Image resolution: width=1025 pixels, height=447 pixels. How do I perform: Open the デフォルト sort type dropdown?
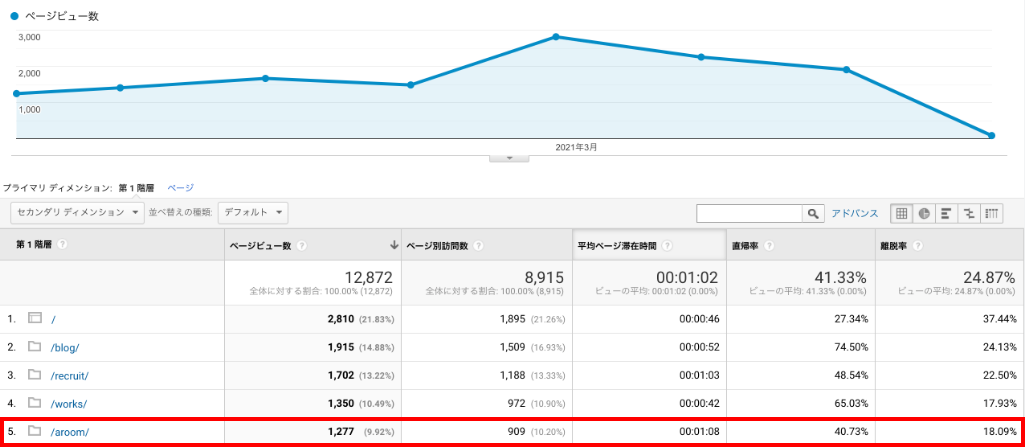[253, 212]
